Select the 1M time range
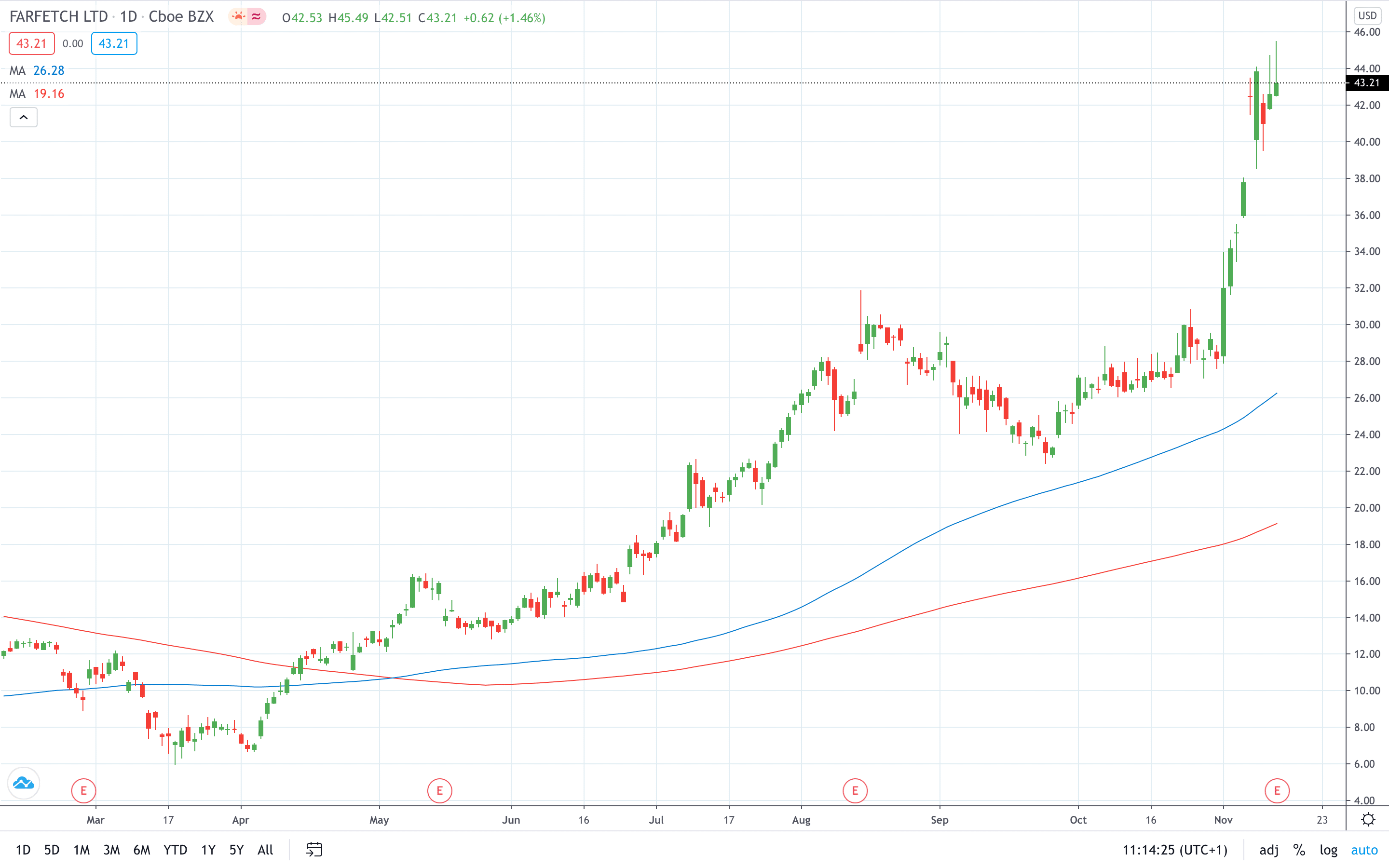This screenshot has width=1389, height=868. point(82,850)
